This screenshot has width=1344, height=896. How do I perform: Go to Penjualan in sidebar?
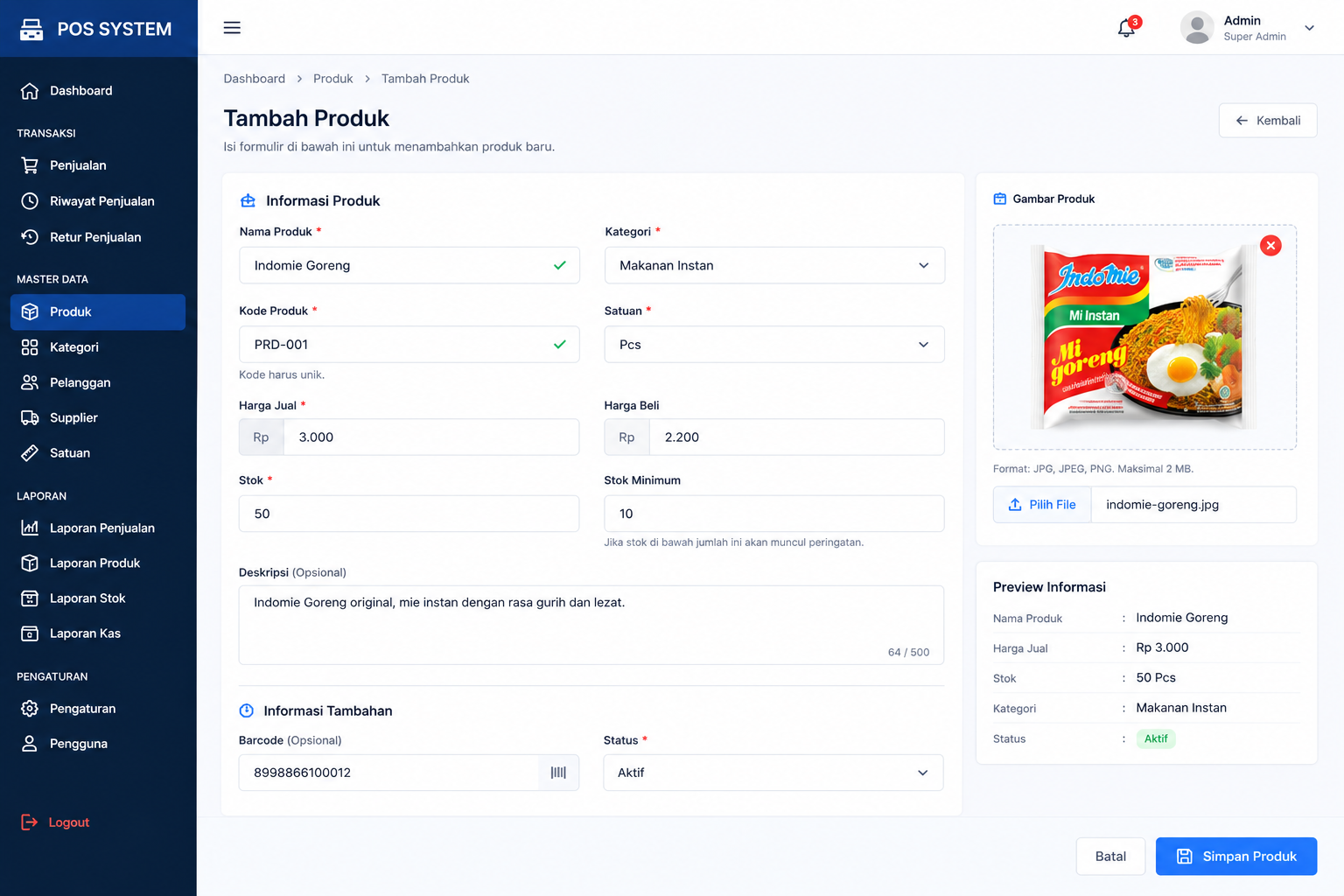[98, 165]
